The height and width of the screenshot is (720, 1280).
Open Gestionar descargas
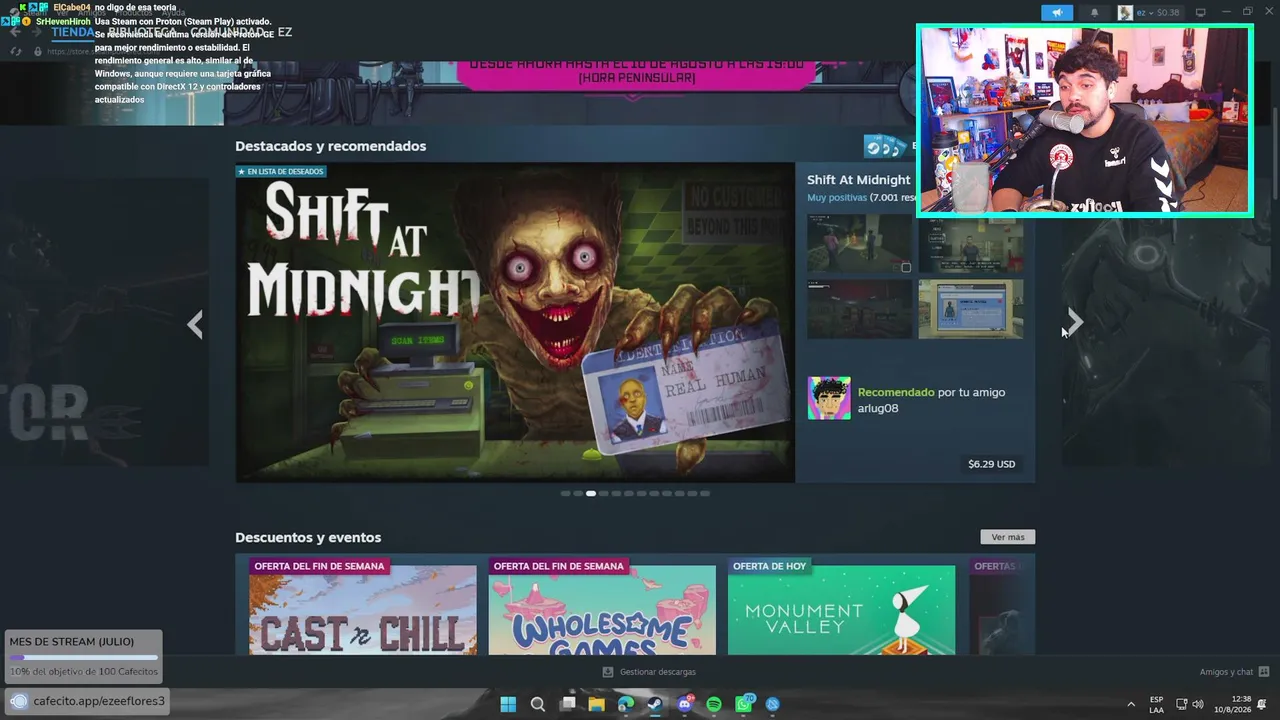tap(649, 672)
